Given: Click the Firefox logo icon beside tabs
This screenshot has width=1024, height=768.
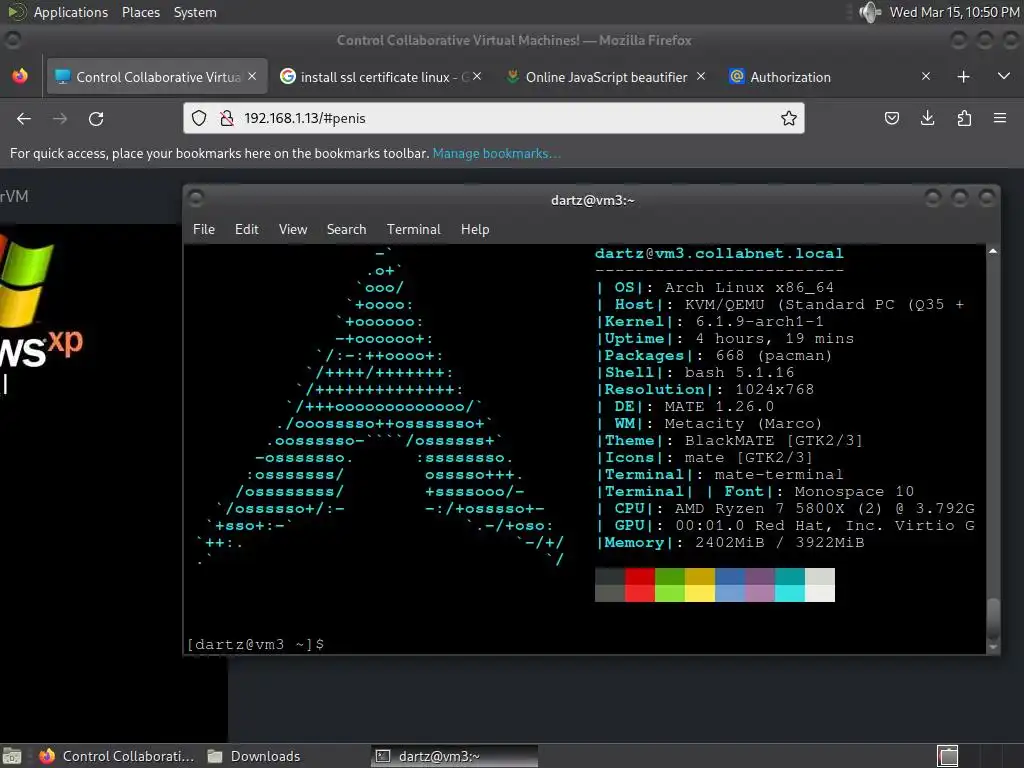Looking at the screenshot, I should point(20,76).
